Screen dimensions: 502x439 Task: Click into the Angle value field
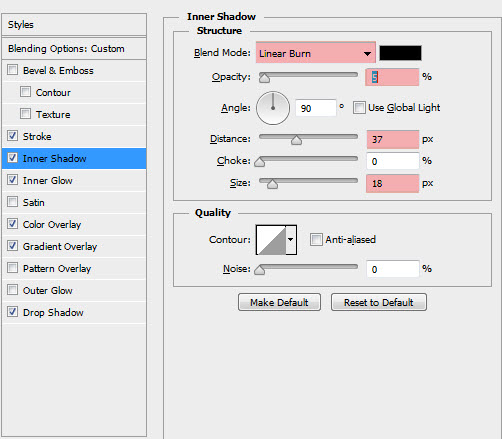click(x=316, y=108)
